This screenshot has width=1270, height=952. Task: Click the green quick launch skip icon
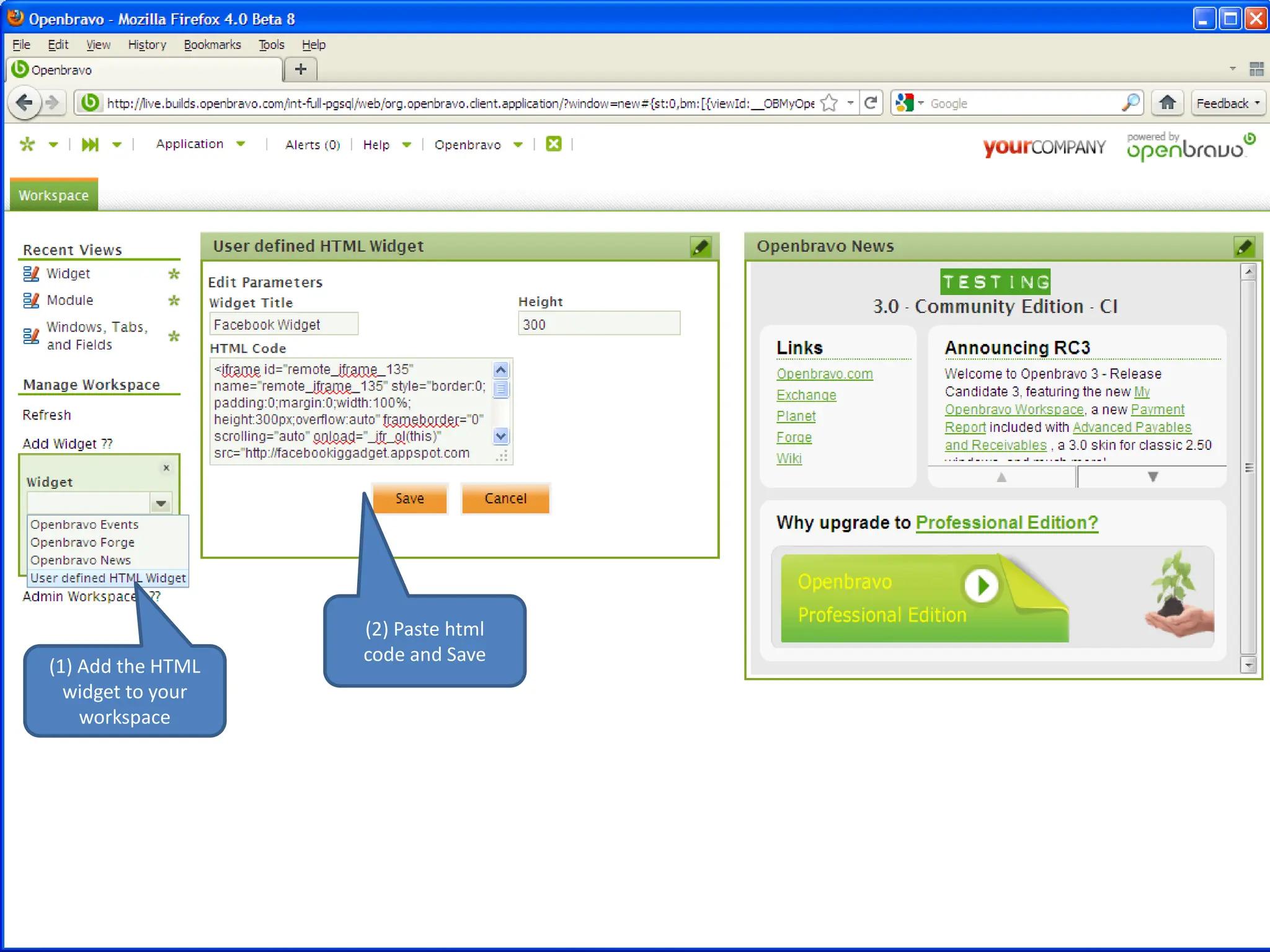click(90, 144)
